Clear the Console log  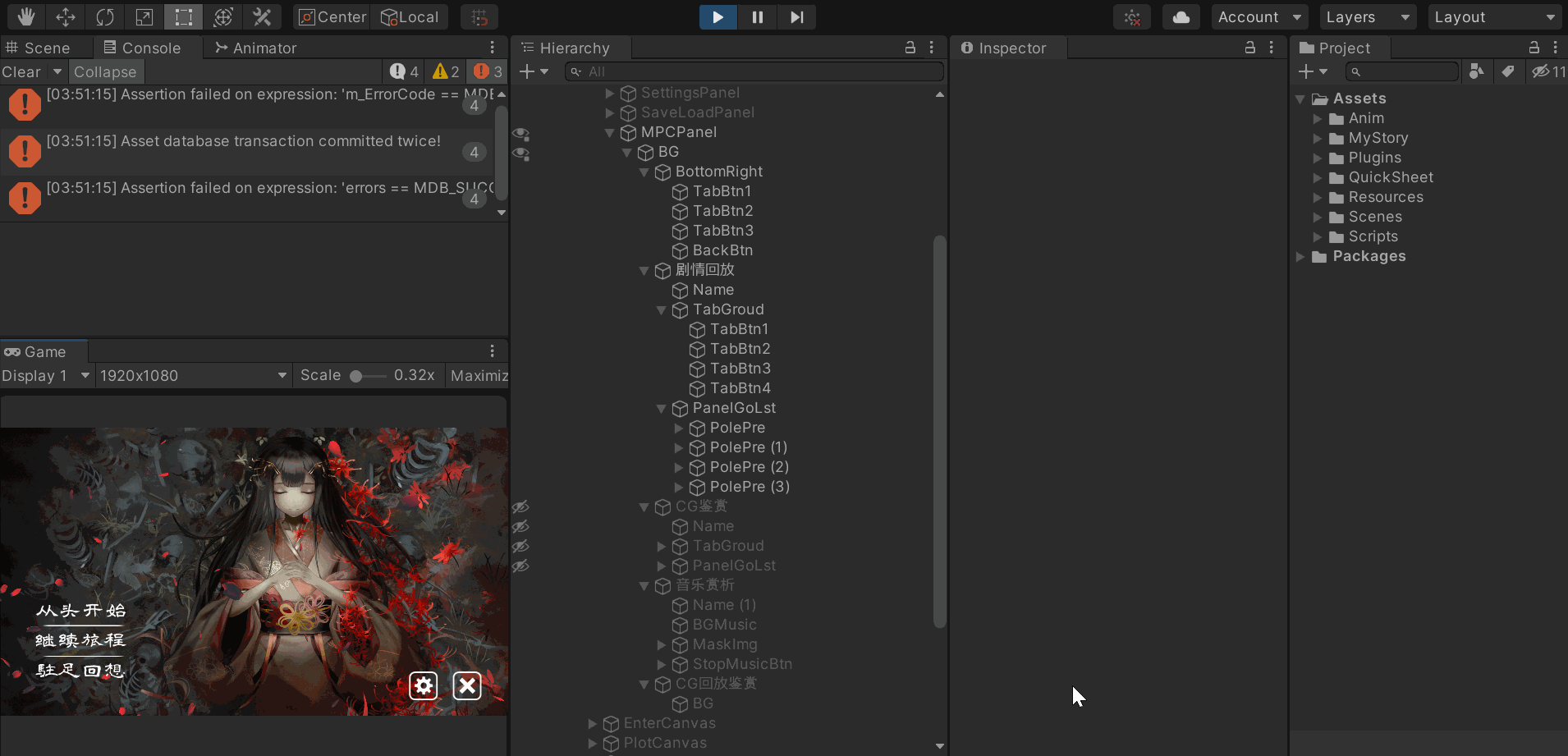coord(21,71)
